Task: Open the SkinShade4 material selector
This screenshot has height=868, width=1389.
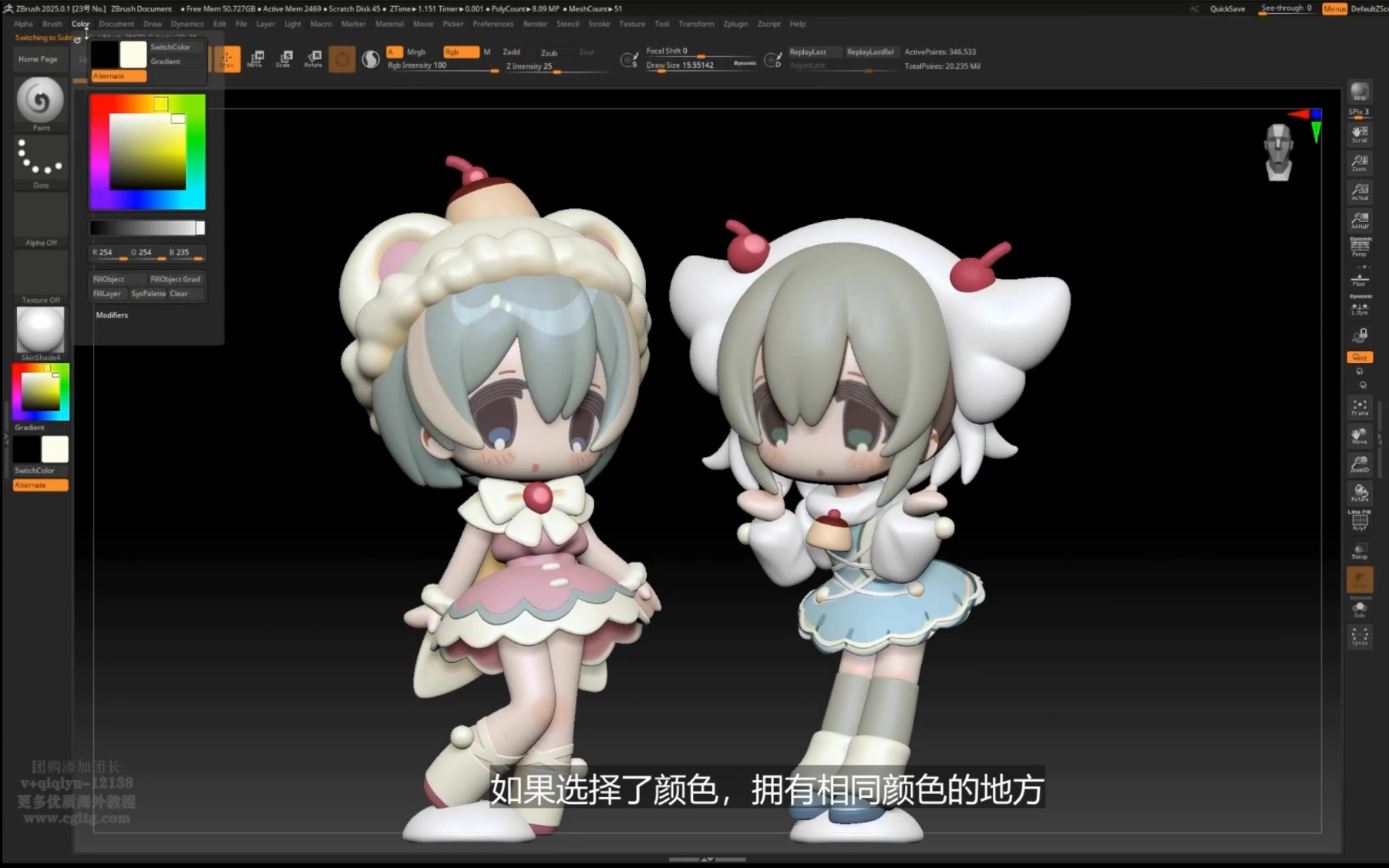Action: tap(40, 332)
